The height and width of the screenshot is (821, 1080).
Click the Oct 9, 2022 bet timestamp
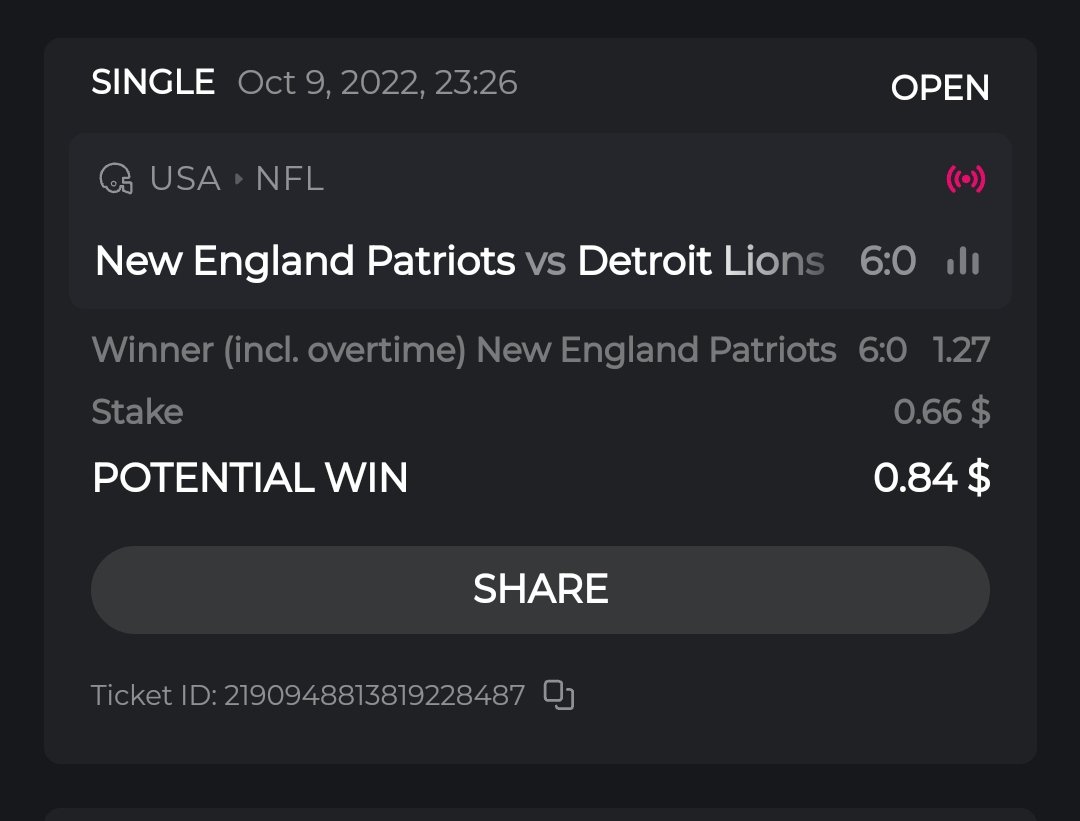(377, 82)
